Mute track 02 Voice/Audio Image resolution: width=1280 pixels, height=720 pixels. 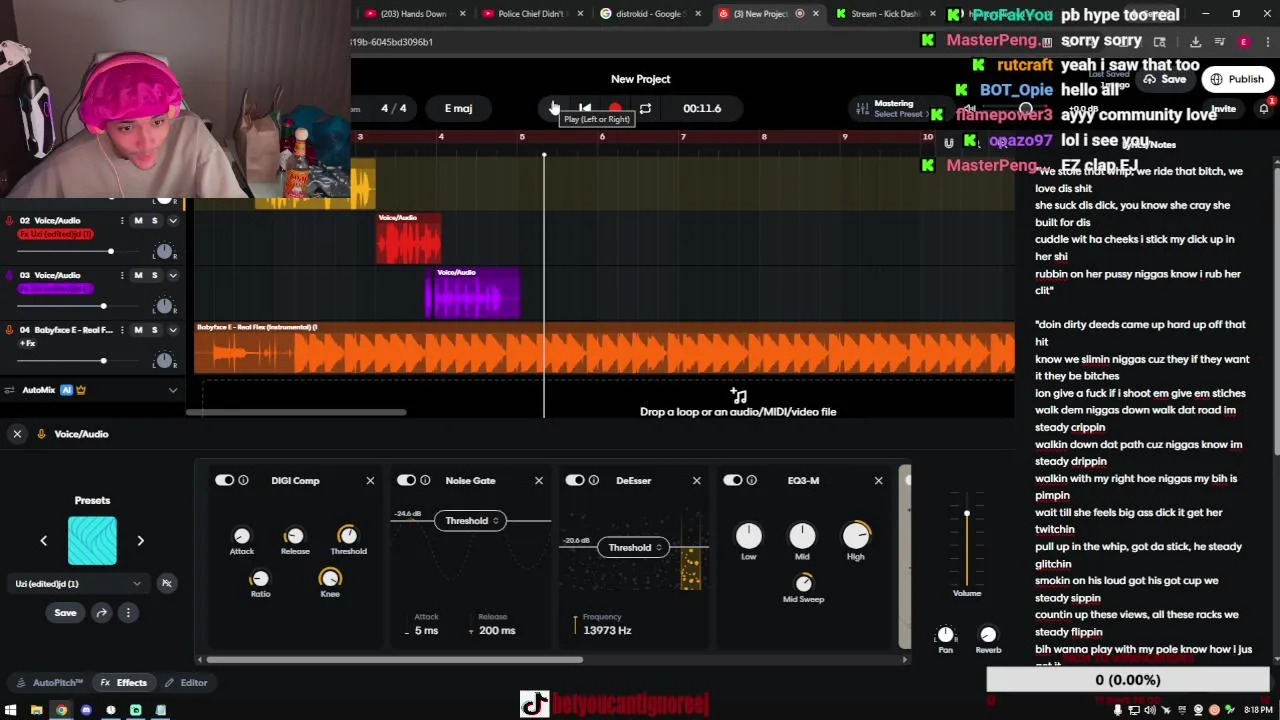[x=138, y=220]
